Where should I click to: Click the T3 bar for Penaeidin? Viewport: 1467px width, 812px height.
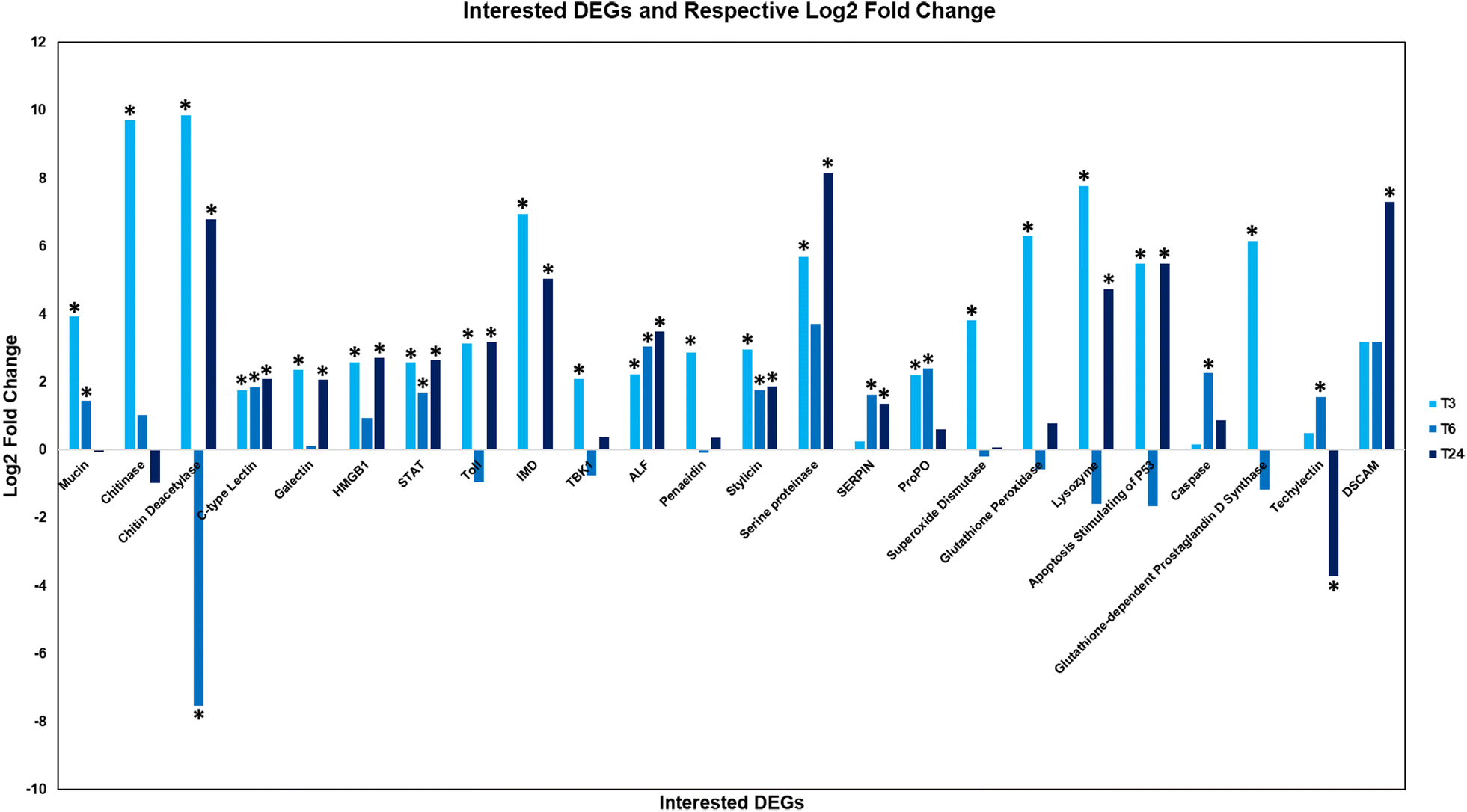(691, 401)
